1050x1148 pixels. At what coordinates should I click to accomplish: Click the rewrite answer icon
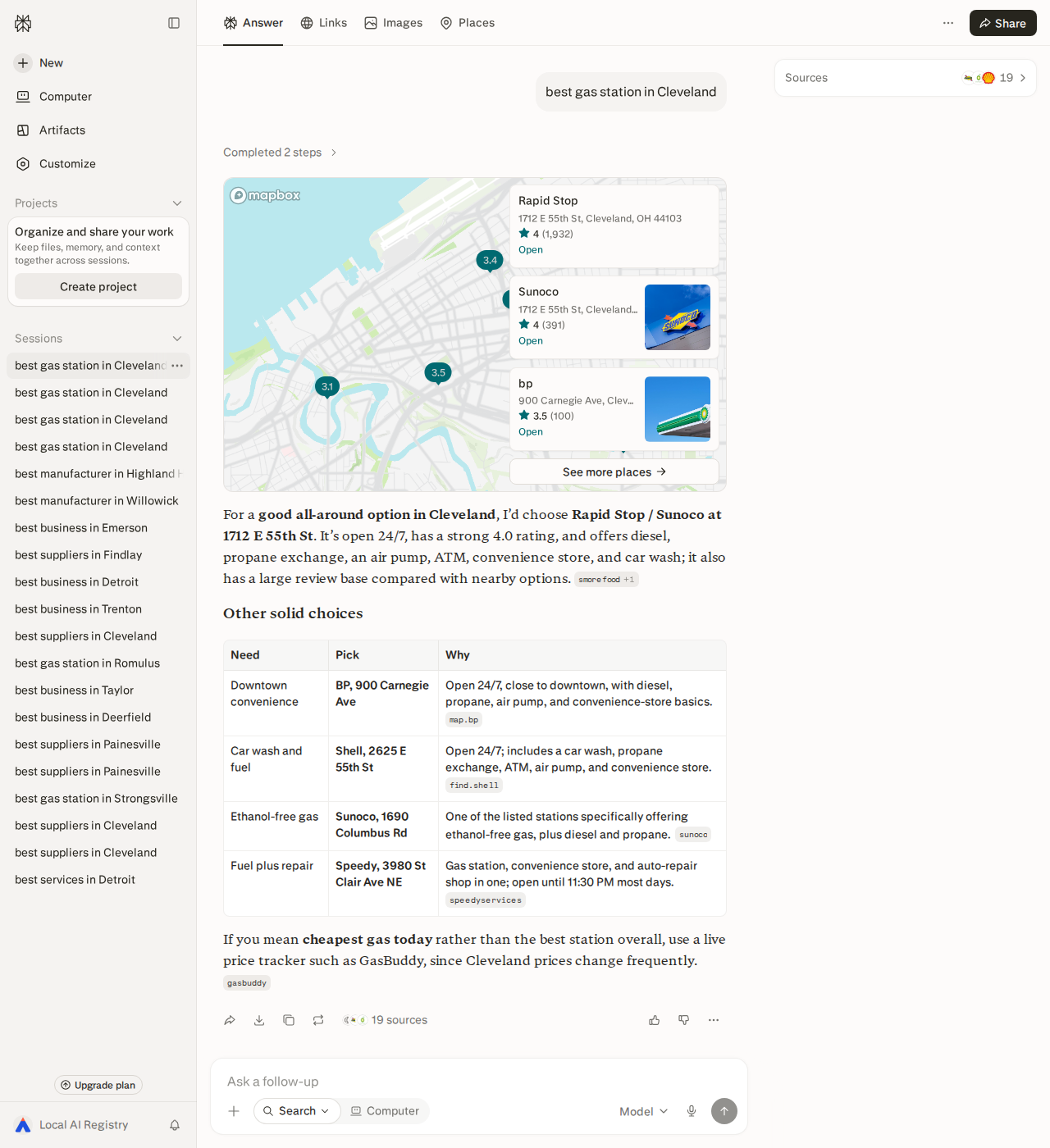point(318,1020)
